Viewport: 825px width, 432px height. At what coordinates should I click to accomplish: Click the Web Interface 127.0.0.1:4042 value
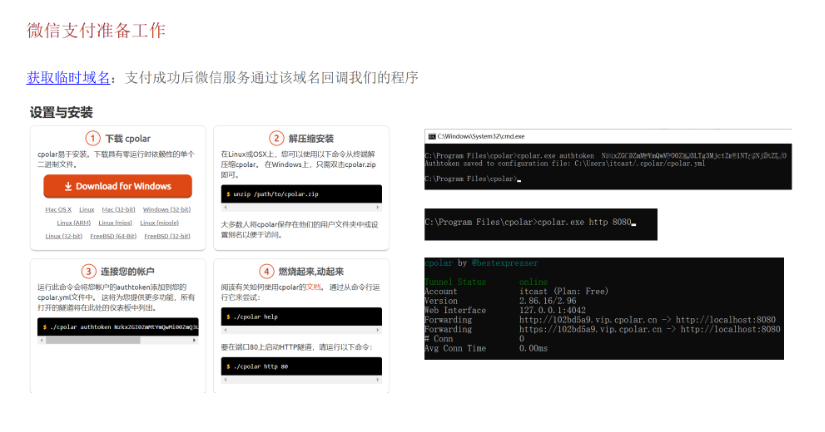pyautogui.click(x=552, y=310)
